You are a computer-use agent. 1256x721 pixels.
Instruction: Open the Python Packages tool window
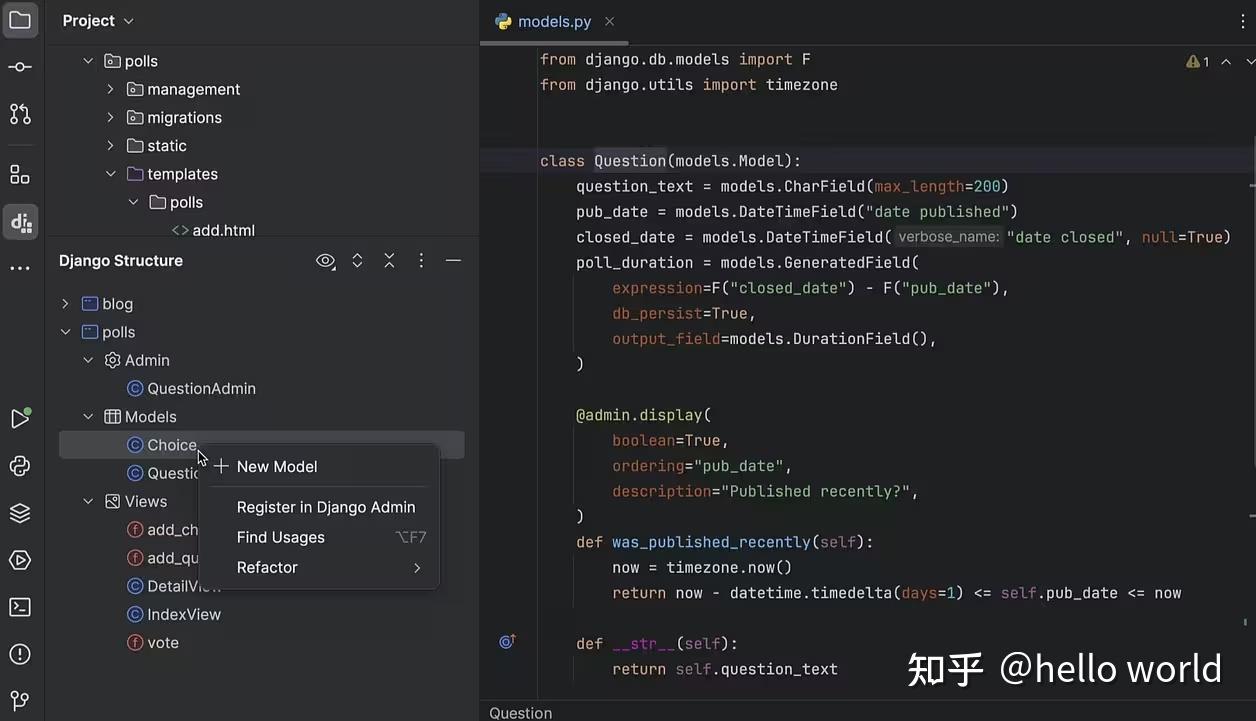(x=21, y=465)
